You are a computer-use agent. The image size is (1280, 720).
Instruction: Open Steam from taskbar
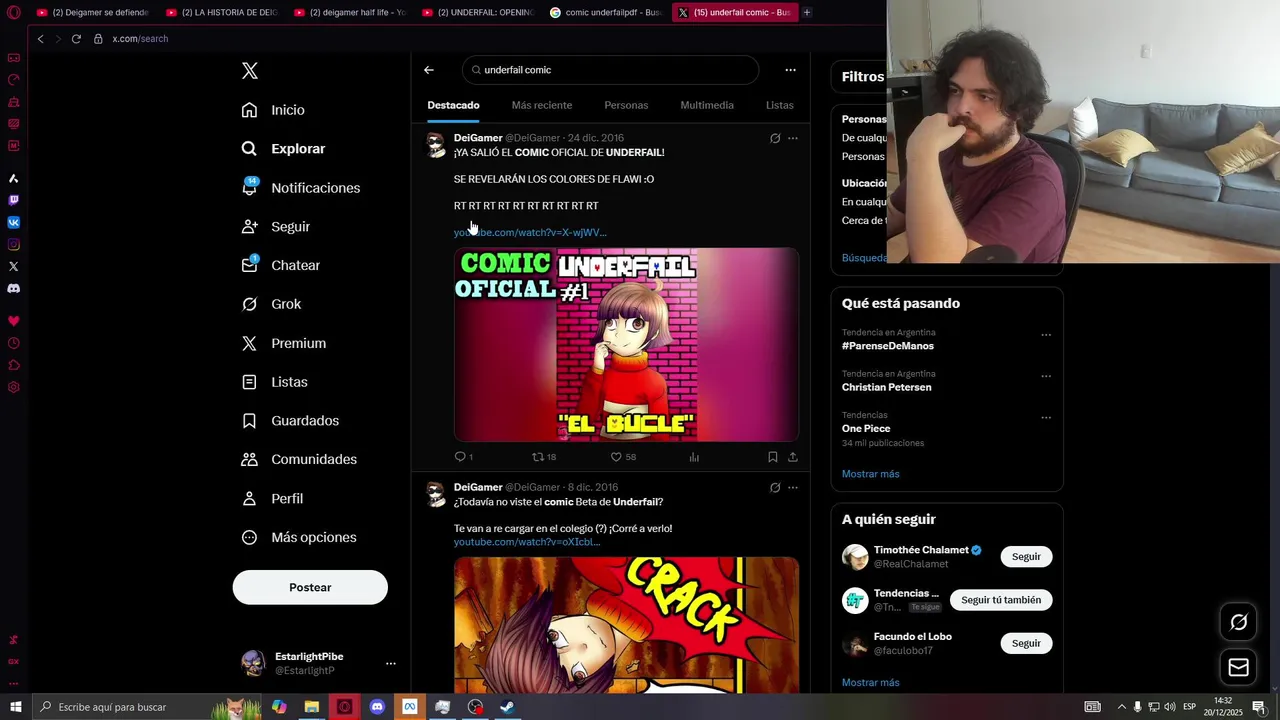pos(507,707)
